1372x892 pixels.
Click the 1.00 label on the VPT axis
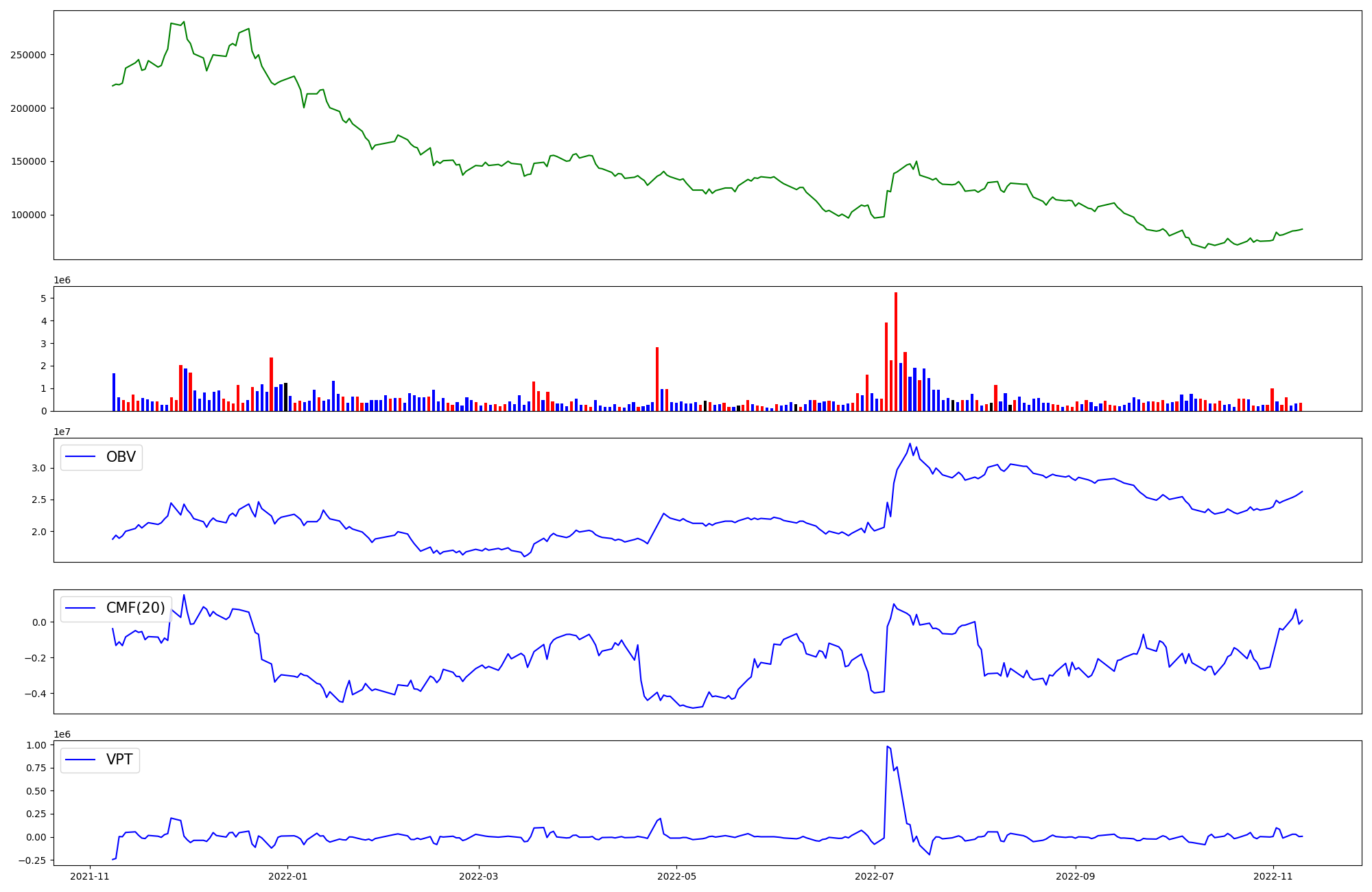click(36, 745)
